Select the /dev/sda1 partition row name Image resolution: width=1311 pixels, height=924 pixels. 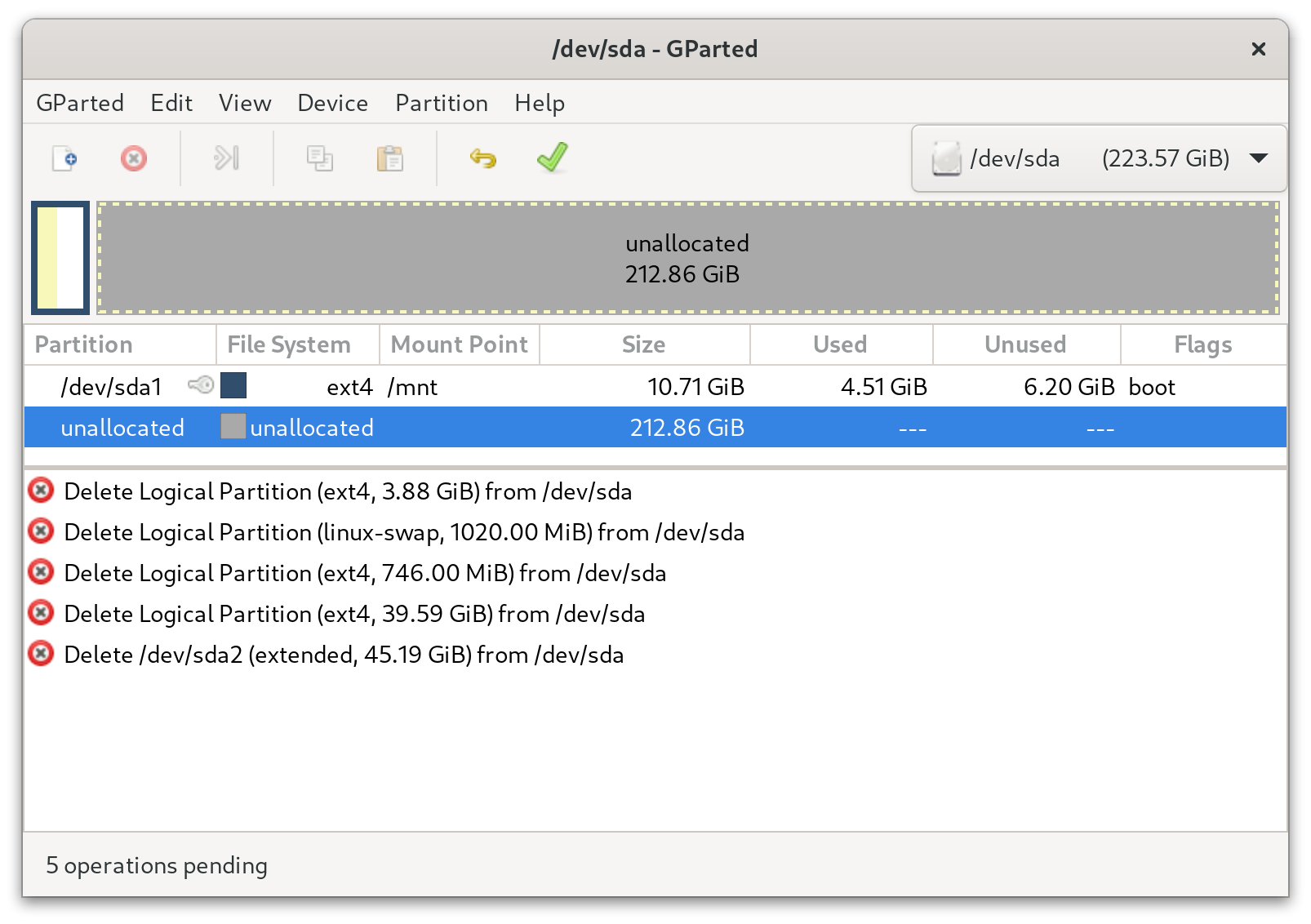112,387
